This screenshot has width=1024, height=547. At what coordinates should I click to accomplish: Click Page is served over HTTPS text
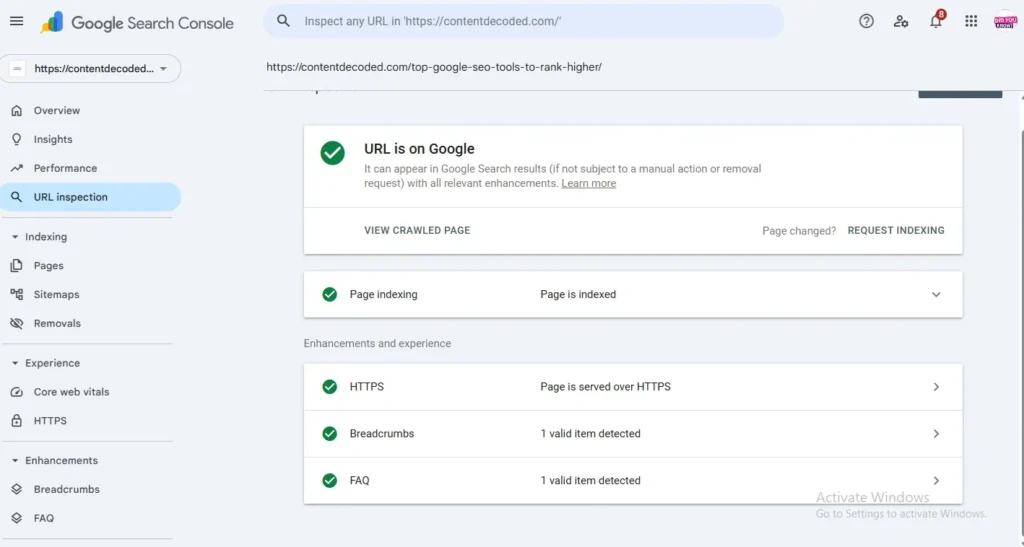605,386
